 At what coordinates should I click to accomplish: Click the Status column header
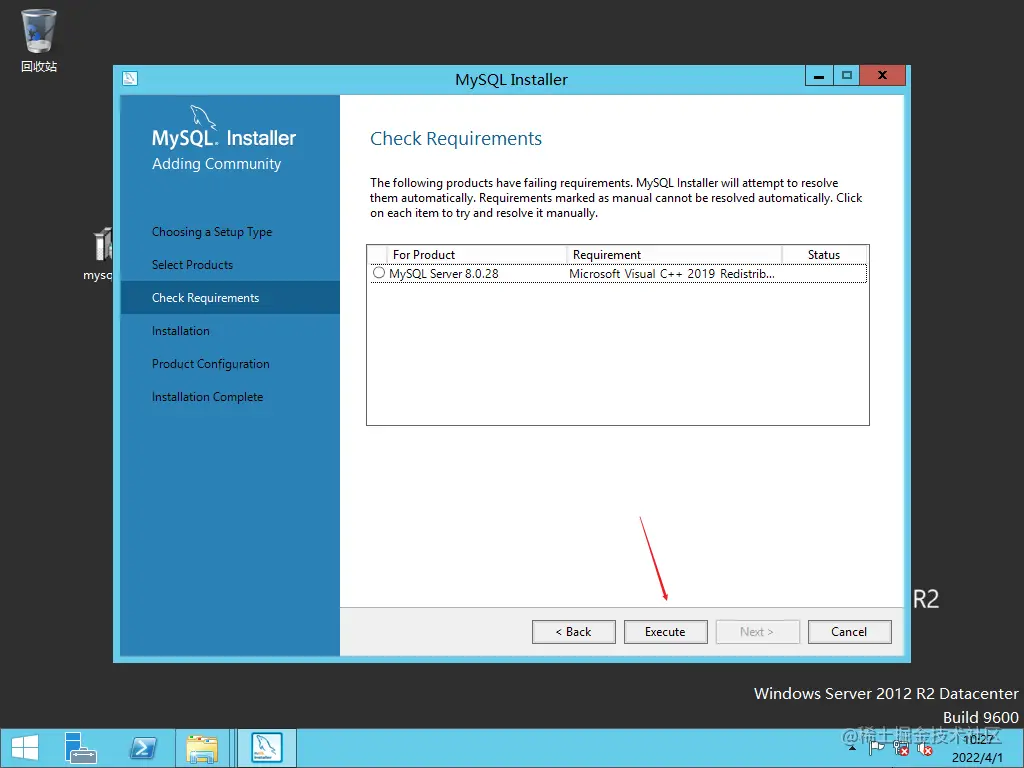point(824,254)
